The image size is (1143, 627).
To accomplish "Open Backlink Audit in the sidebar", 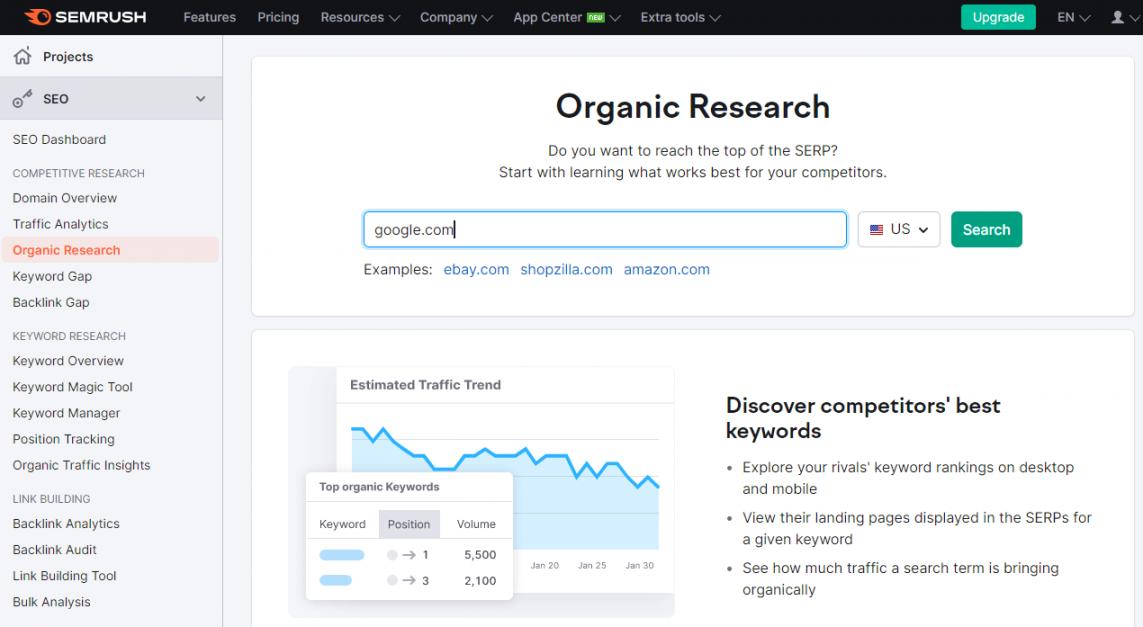I will pos(55,550).
